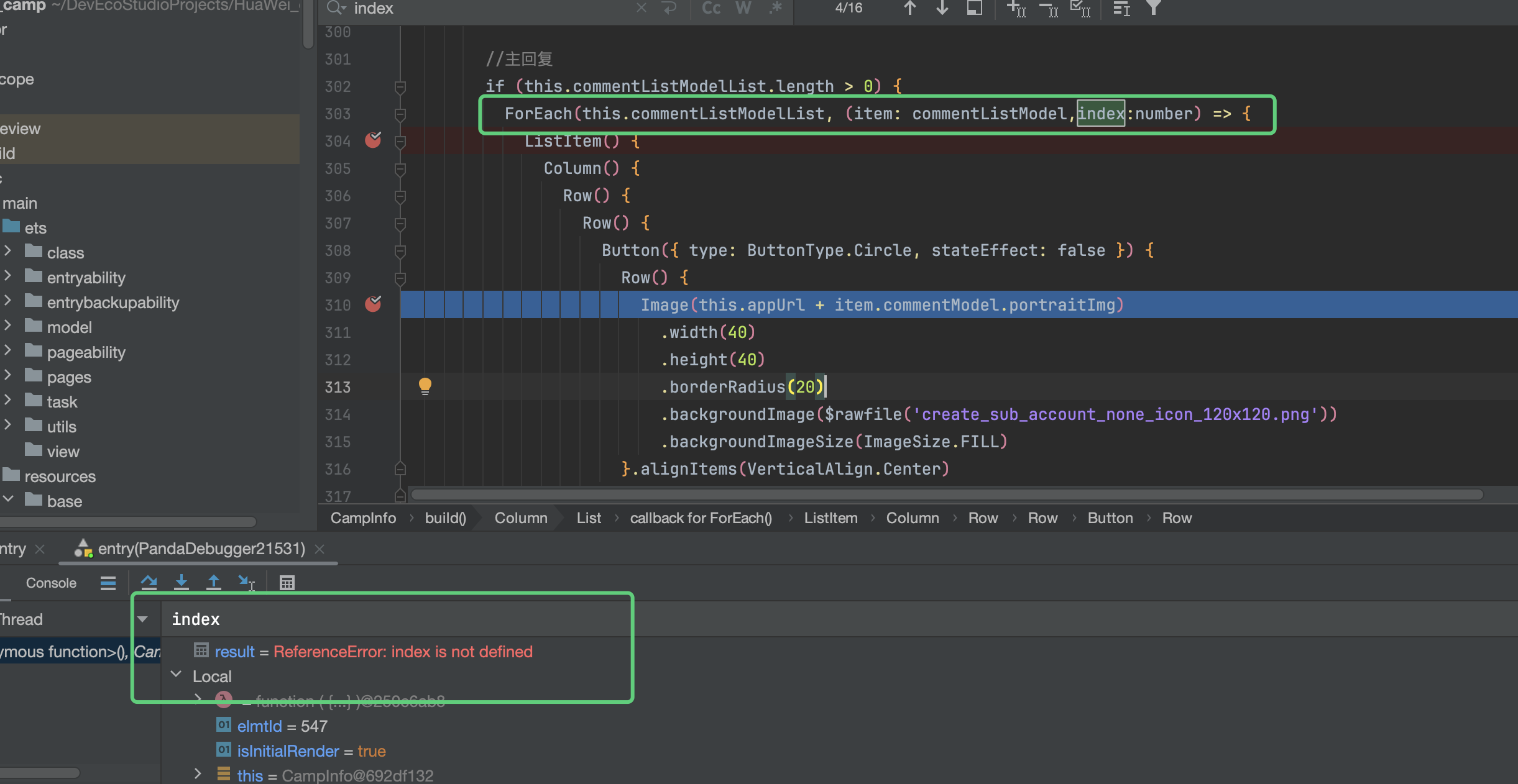Collapse the base folder
Screen dimensions: 1518x784
click(x=8, y=499)
